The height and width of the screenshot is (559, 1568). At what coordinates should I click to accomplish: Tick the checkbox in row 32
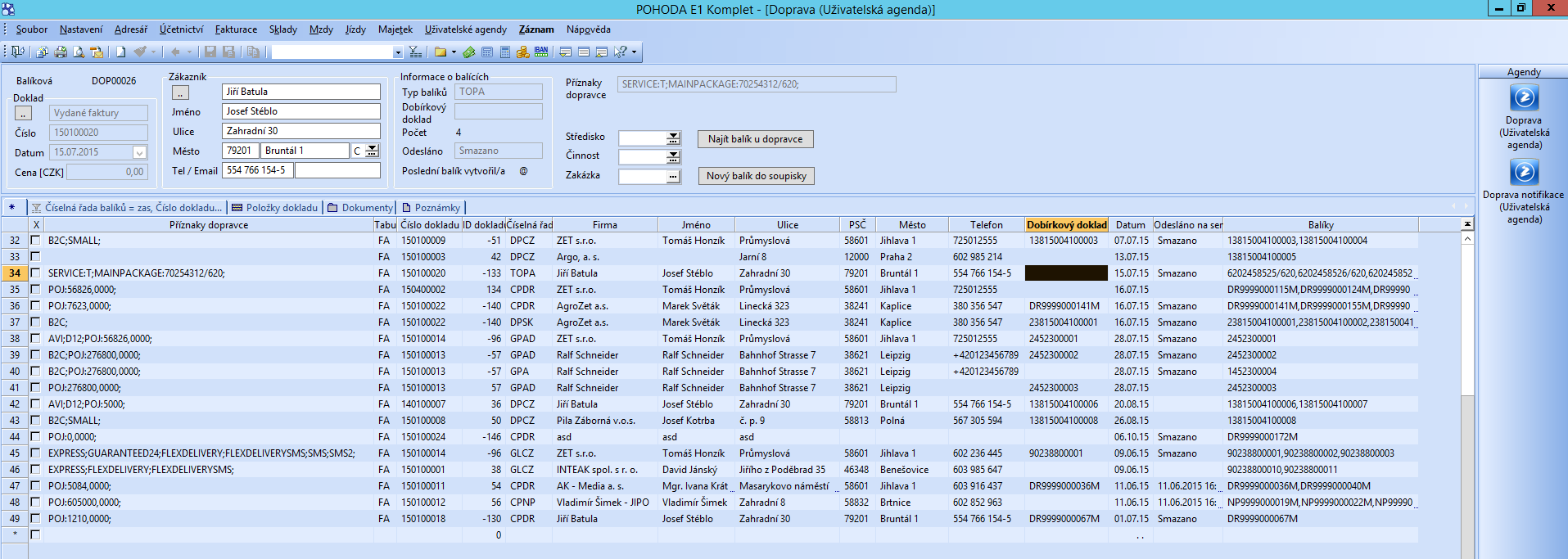(35, 241)
